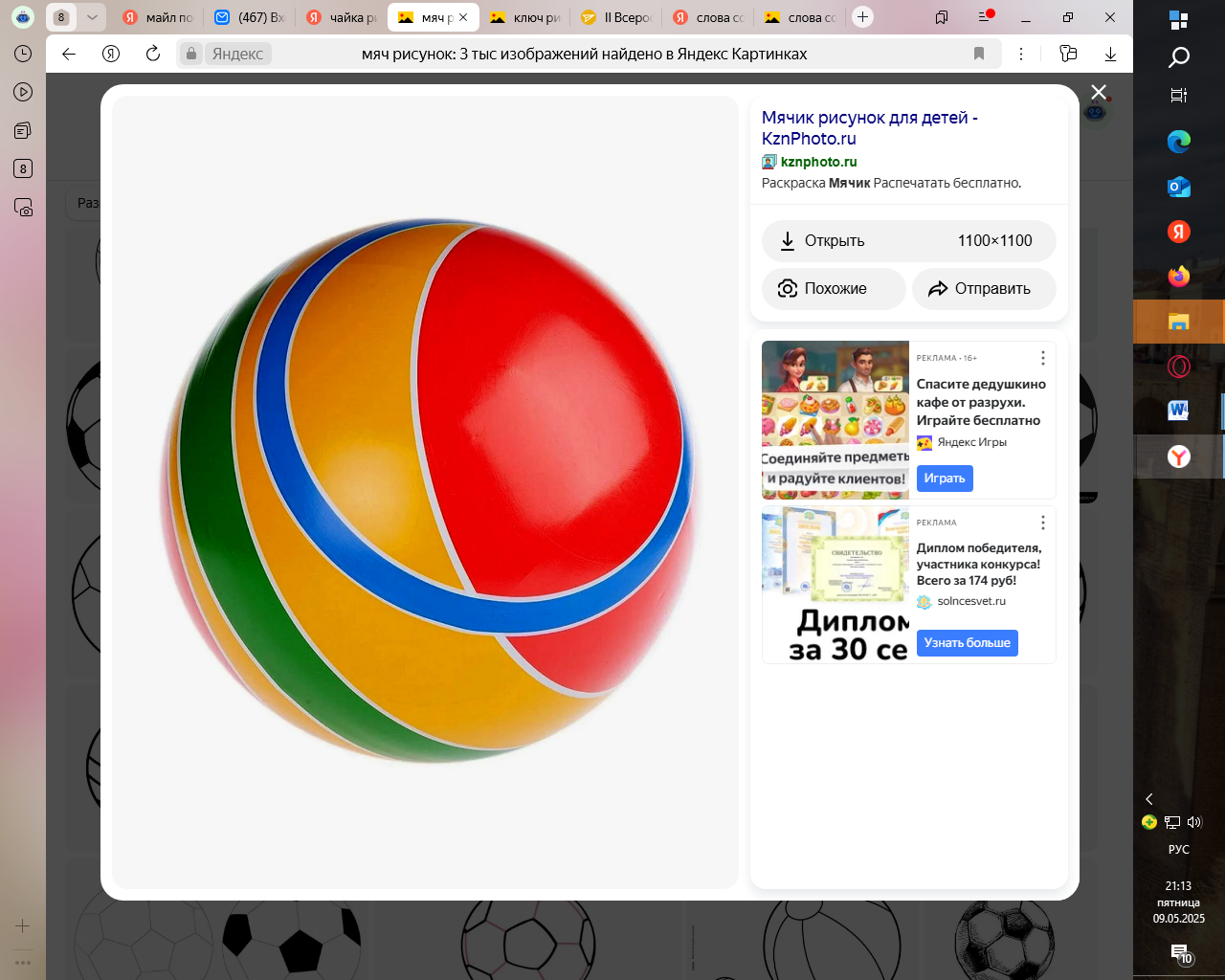The image size is (1225, 980).
Task: Open Диплом победителя ad headline
Action: [x=979, y=565]
